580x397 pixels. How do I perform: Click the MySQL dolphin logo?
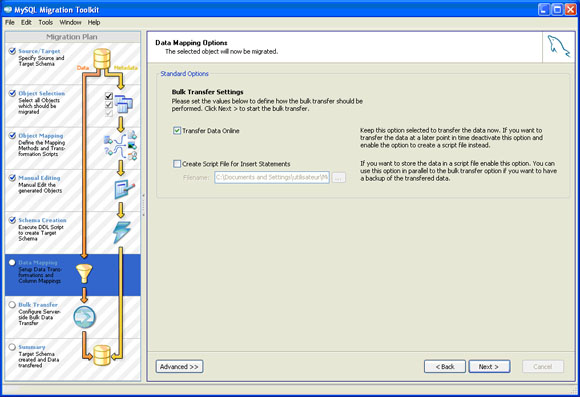pos(559,47)
